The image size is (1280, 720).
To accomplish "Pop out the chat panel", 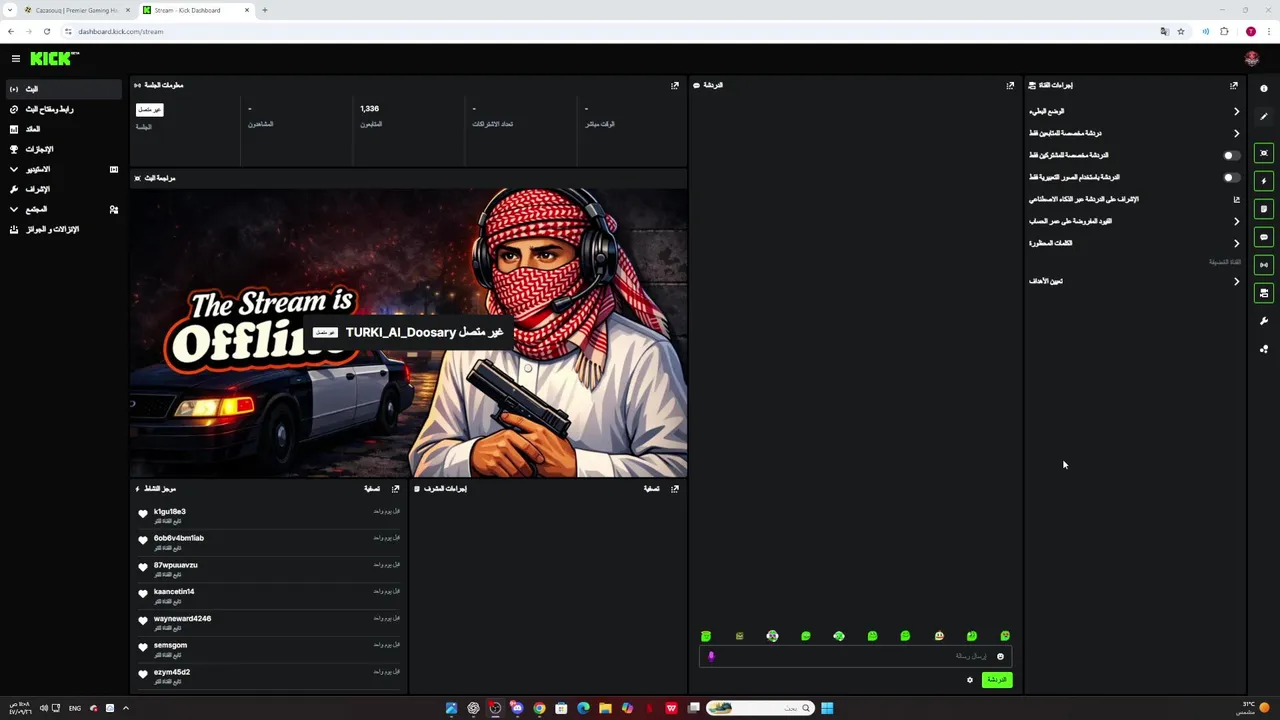I will point(1010,85).
